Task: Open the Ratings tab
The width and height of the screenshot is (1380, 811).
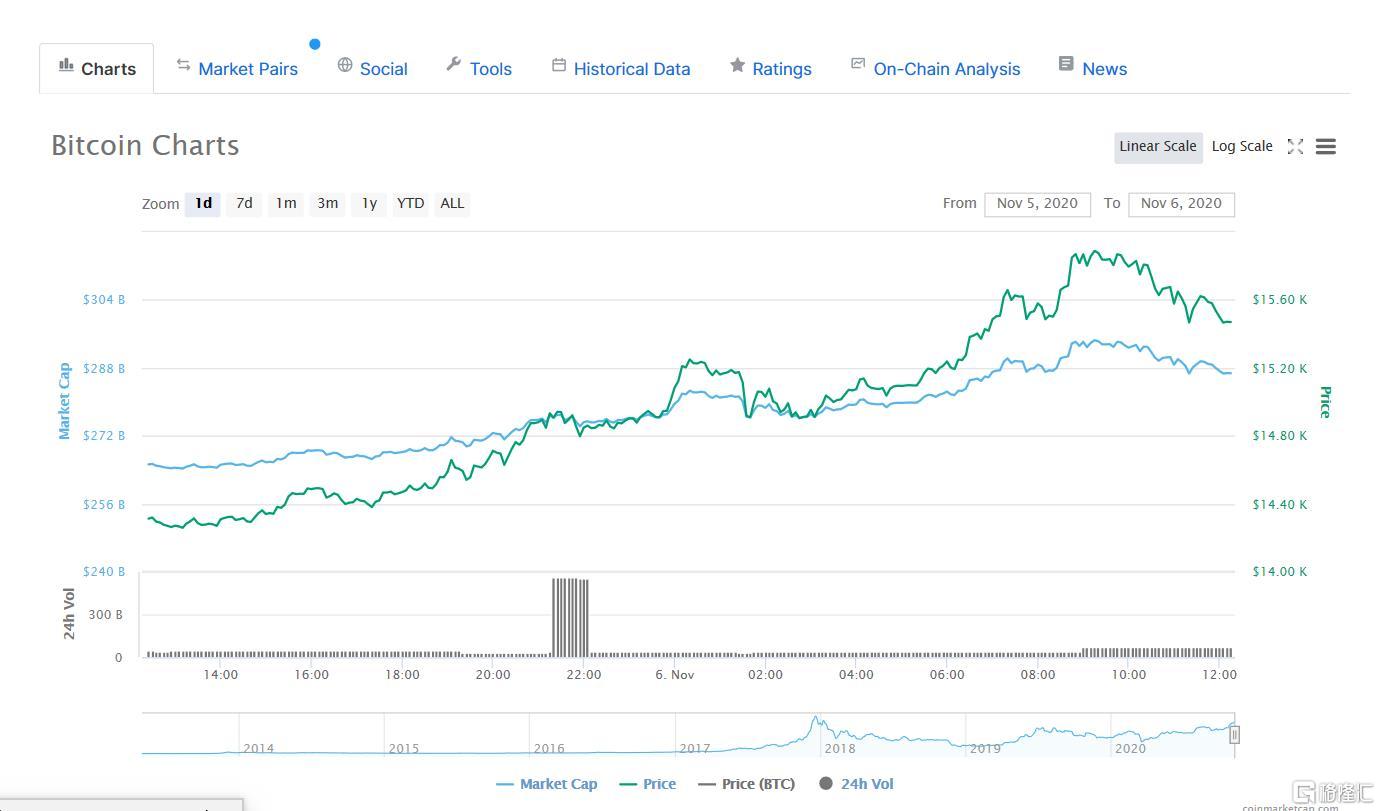Action: pos(782,69)
